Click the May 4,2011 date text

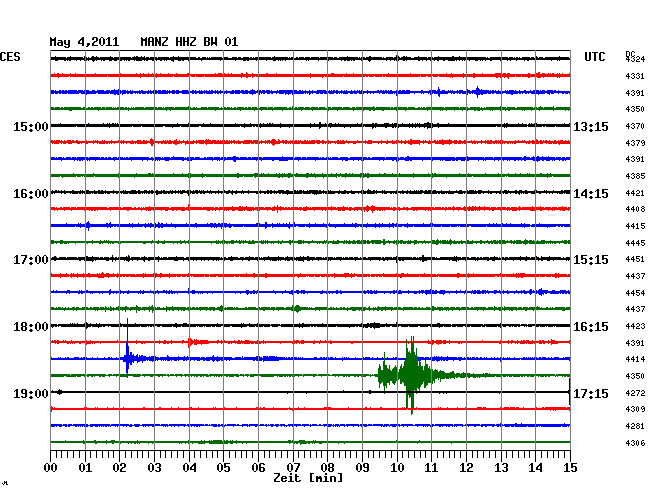pyautogui.click(x=84, y=42)
